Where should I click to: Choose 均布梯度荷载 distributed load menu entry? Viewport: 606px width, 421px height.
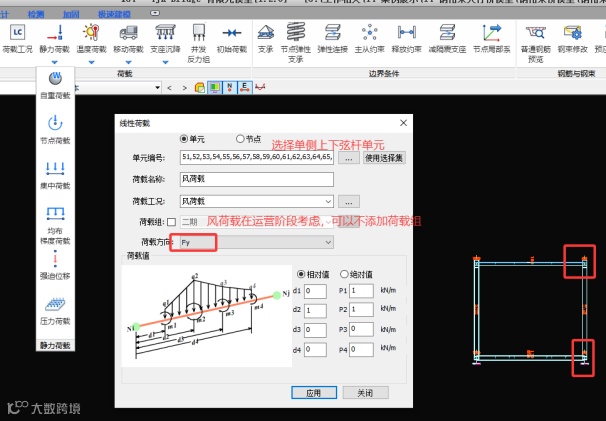[55, 225]
